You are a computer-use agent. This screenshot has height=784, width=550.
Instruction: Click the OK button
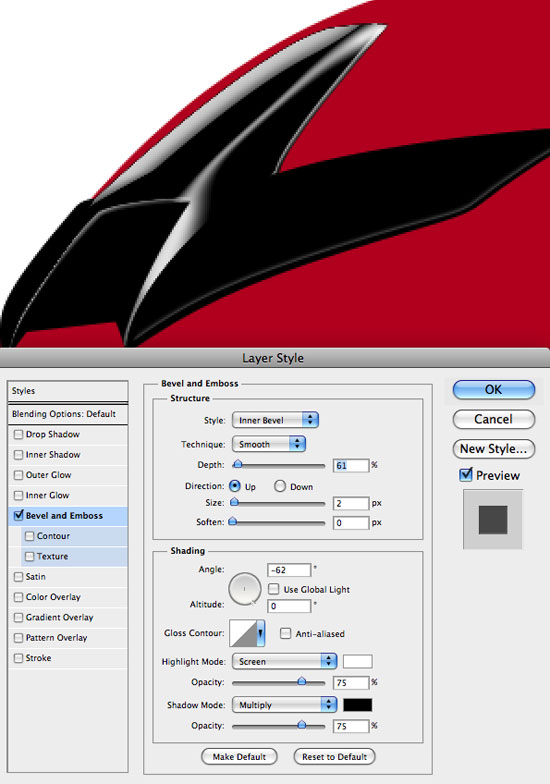[x=494, y=390]
